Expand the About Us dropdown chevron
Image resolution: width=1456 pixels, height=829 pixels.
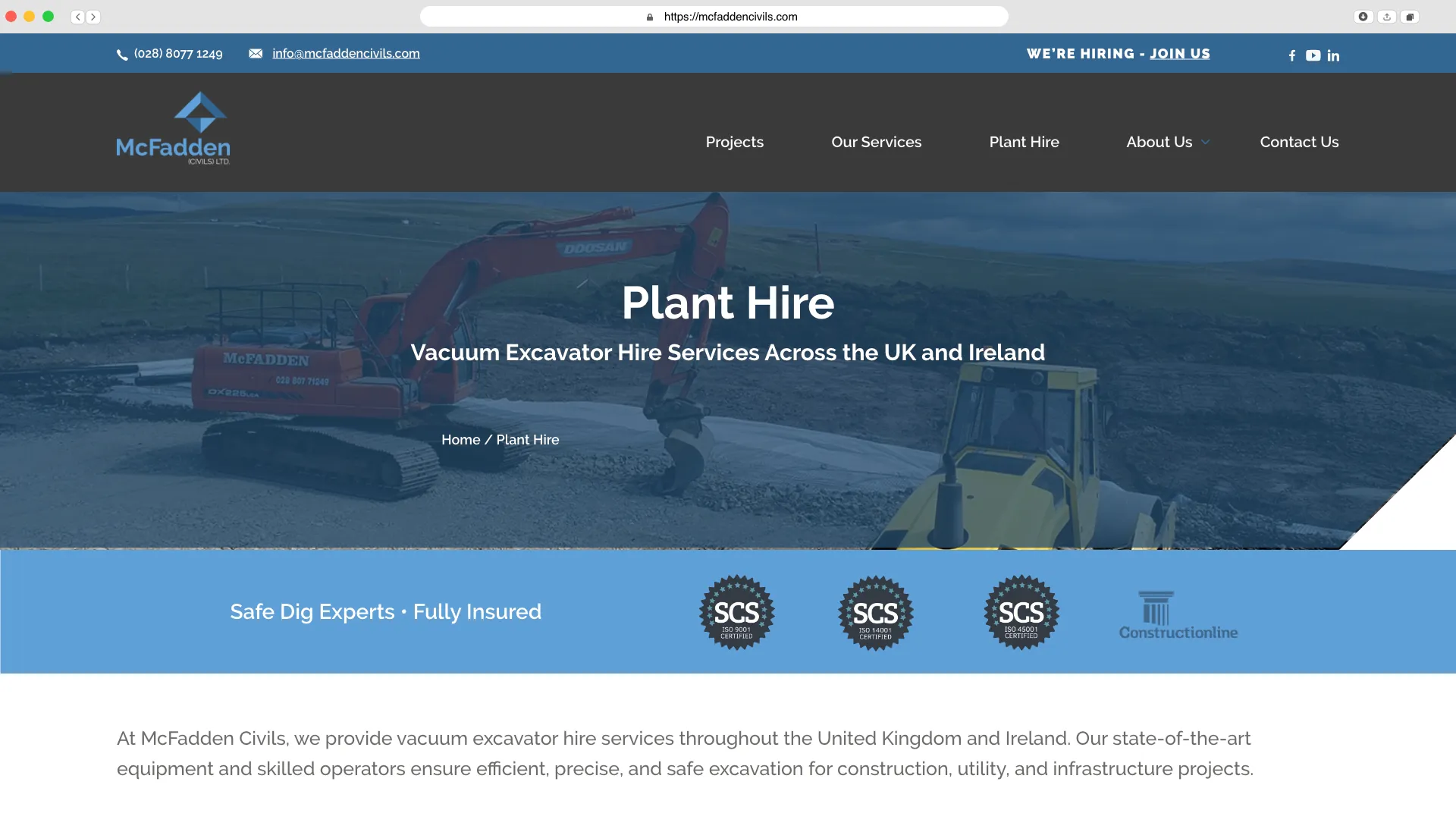pyautogui.click(x=1206, y=142)
